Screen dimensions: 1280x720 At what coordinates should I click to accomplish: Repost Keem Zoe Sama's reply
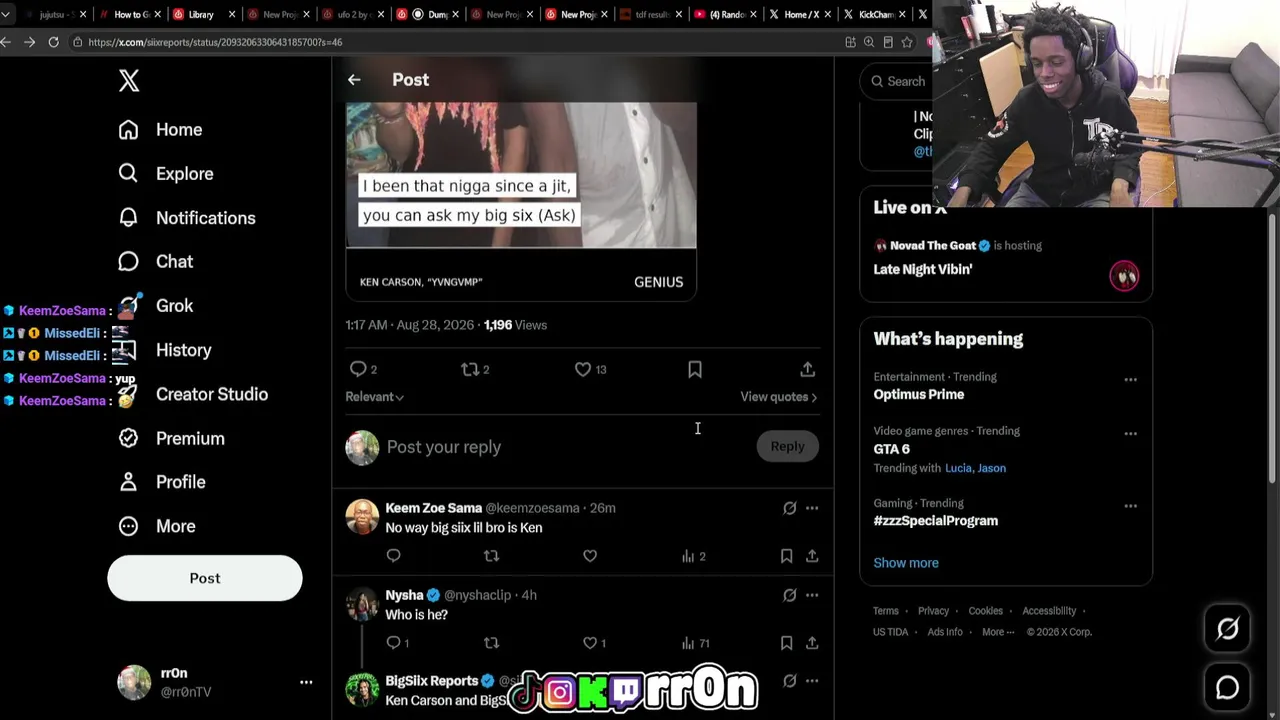491,556
